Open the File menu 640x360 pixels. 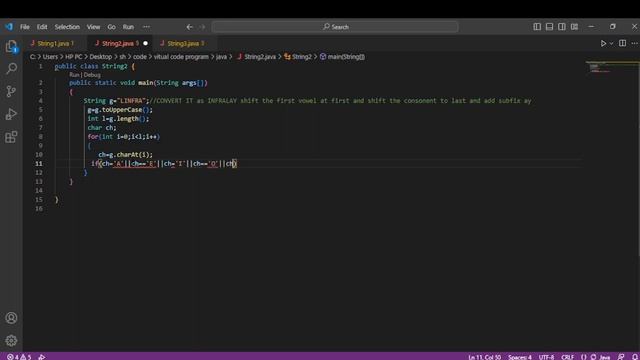[x=25, y=27]
